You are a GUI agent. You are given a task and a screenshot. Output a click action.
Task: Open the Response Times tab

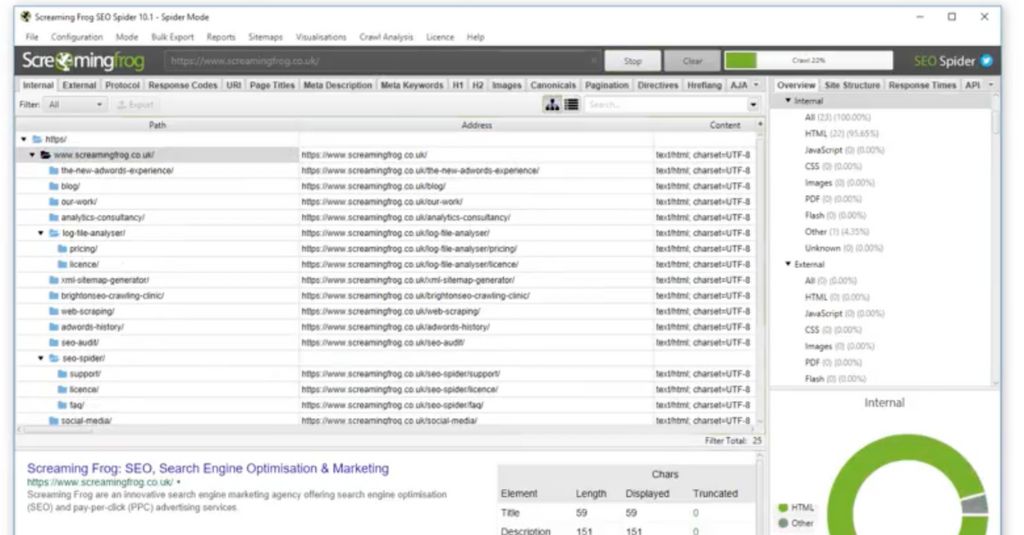tap(922, 85)
